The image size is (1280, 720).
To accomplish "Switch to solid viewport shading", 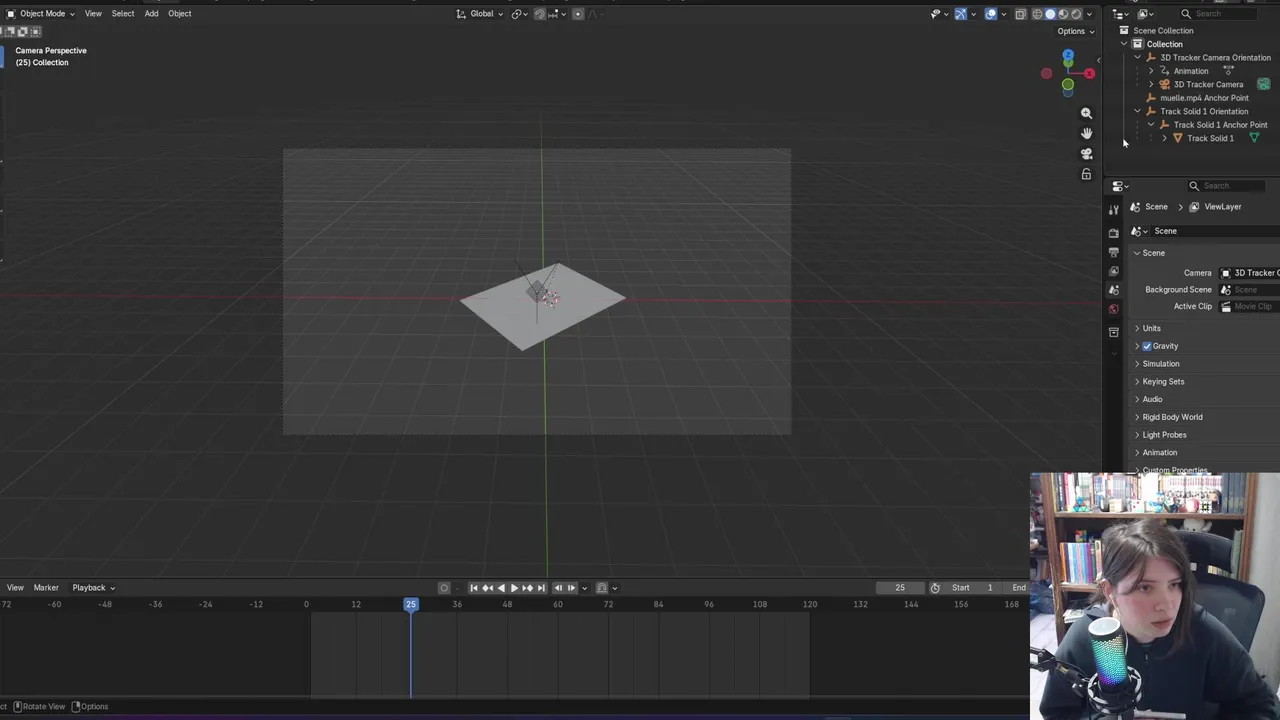I will coord(1050,14).
